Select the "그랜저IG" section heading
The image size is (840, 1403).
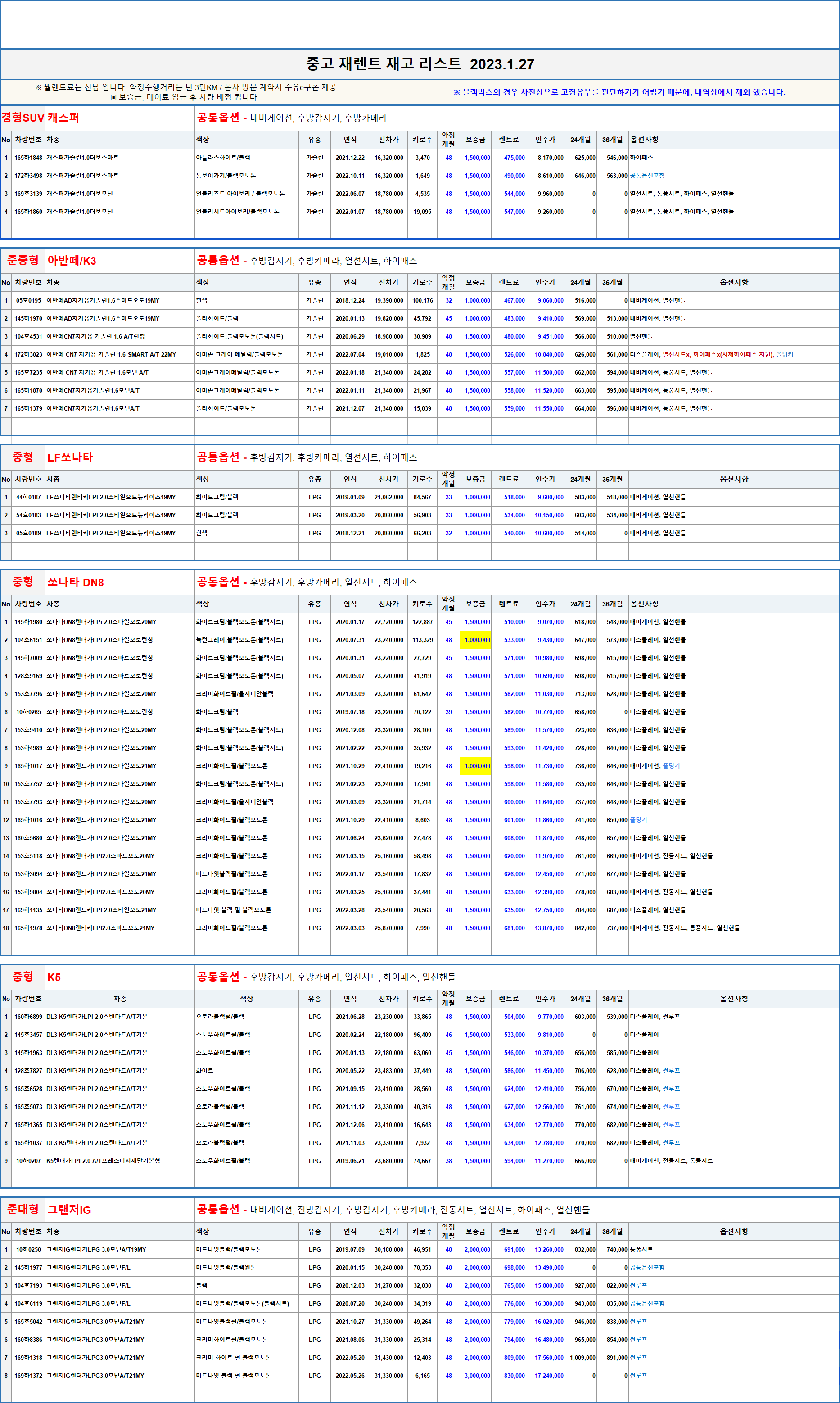pos(69,1210)
